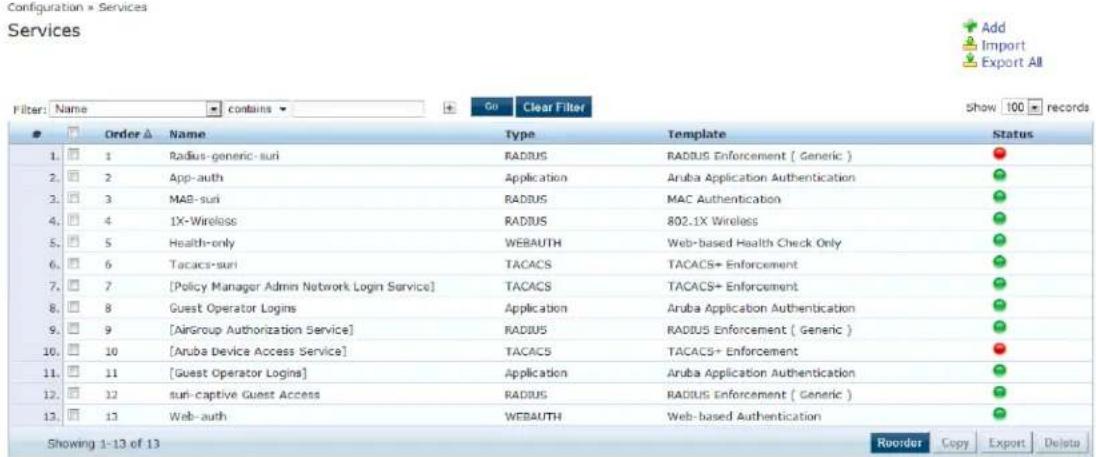
Task: Click the Delete button
Action: [1062, 442]
